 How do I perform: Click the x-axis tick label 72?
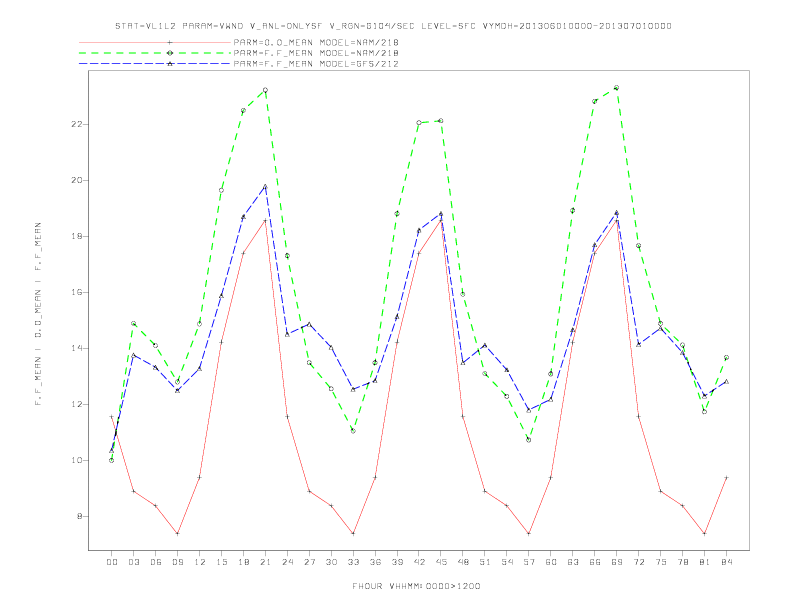pyautogui.click(x=639, y=562)
